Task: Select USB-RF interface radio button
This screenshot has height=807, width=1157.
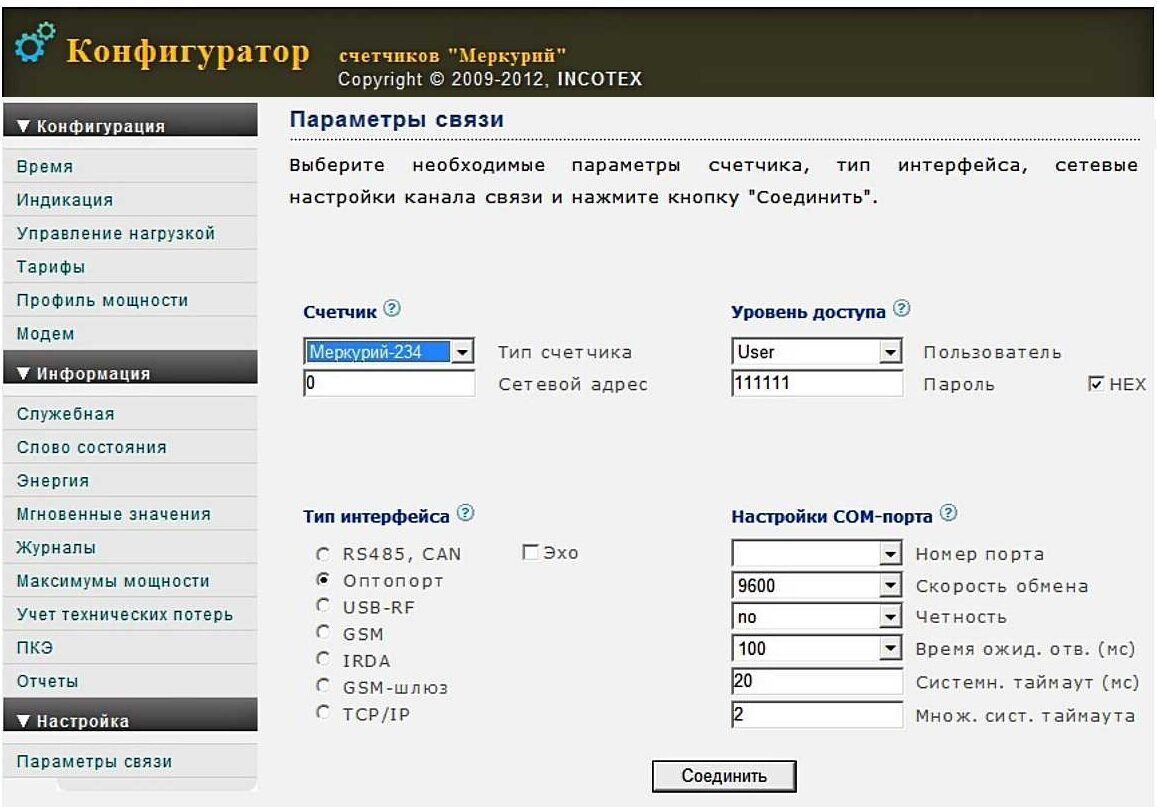Action: [x=322, y=606]
